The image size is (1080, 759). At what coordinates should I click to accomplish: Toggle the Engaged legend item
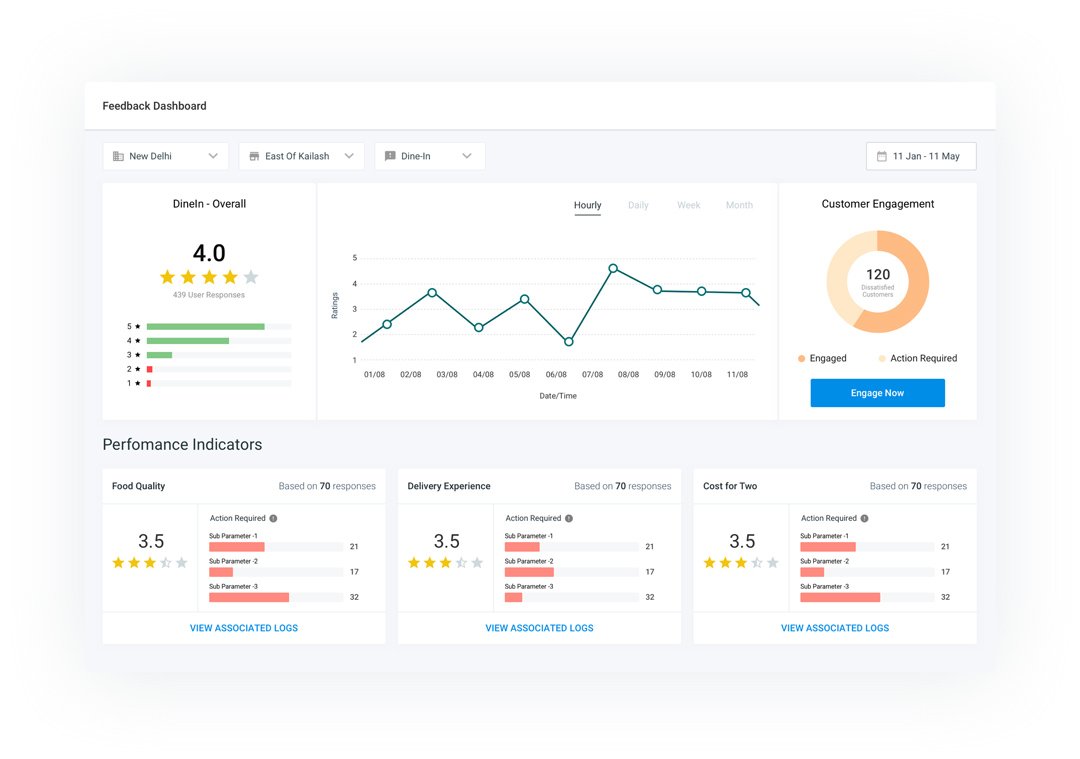(x=822, y=358)
